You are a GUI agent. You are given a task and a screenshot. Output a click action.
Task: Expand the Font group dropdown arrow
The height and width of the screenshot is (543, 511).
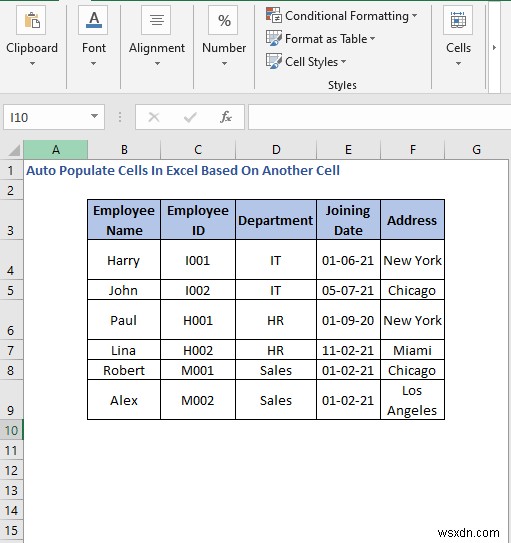[x=93, y=63]
